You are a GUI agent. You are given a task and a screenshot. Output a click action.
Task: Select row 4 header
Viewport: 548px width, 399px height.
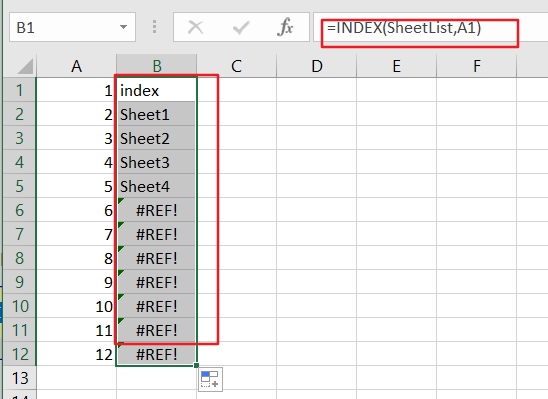(19, 162)
